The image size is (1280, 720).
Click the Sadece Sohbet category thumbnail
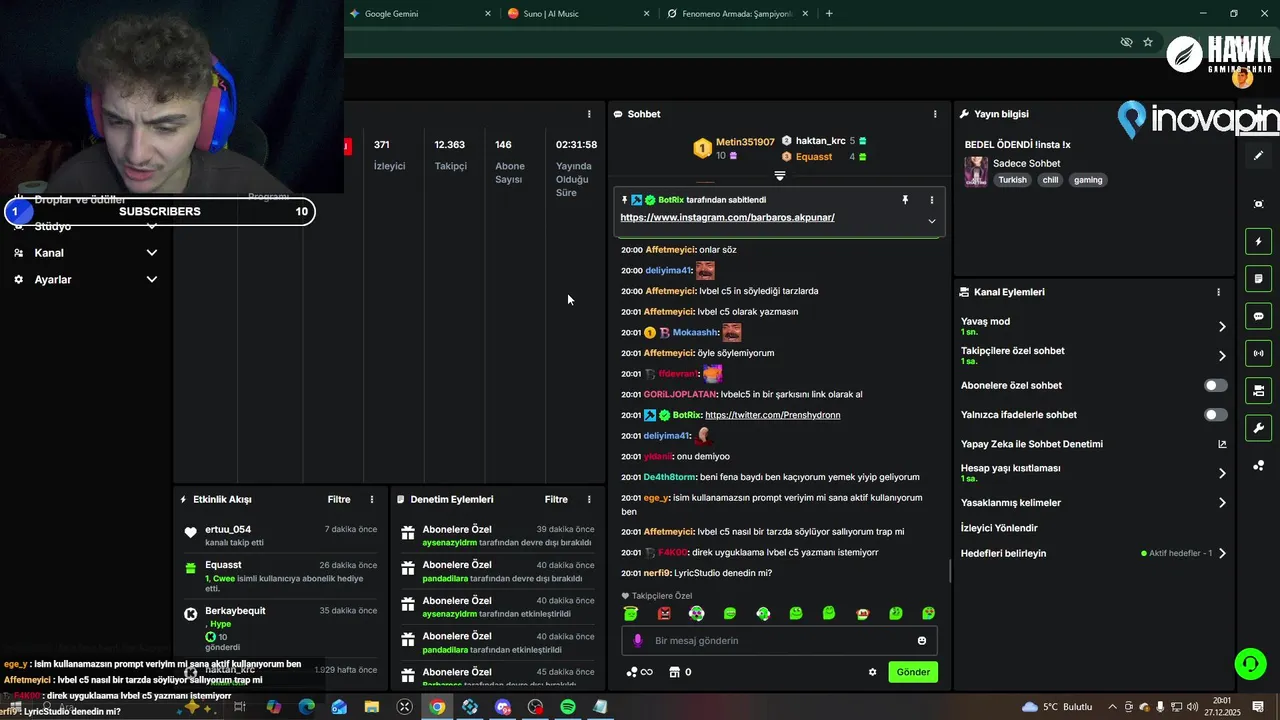(x=976, y=171)
